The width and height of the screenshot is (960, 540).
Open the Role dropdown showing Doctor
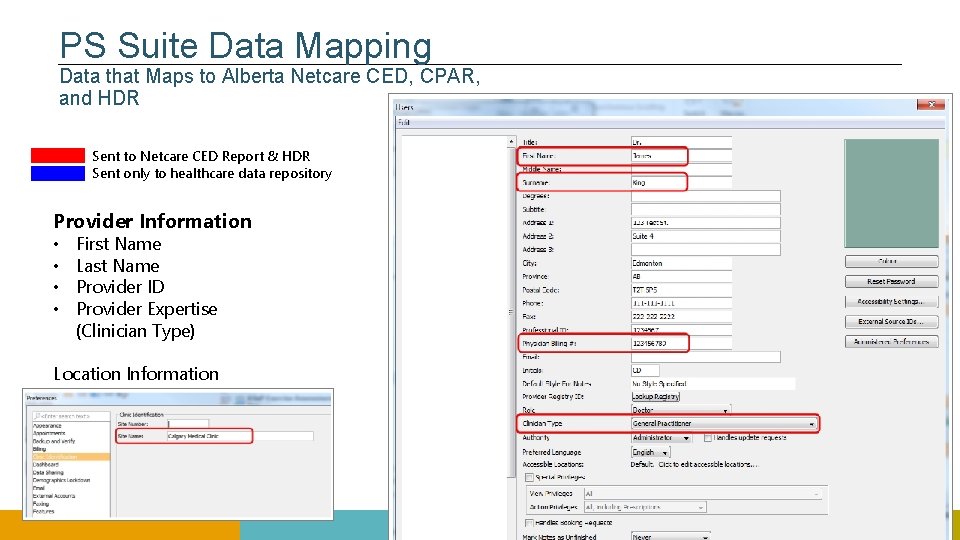click(681, 410)
